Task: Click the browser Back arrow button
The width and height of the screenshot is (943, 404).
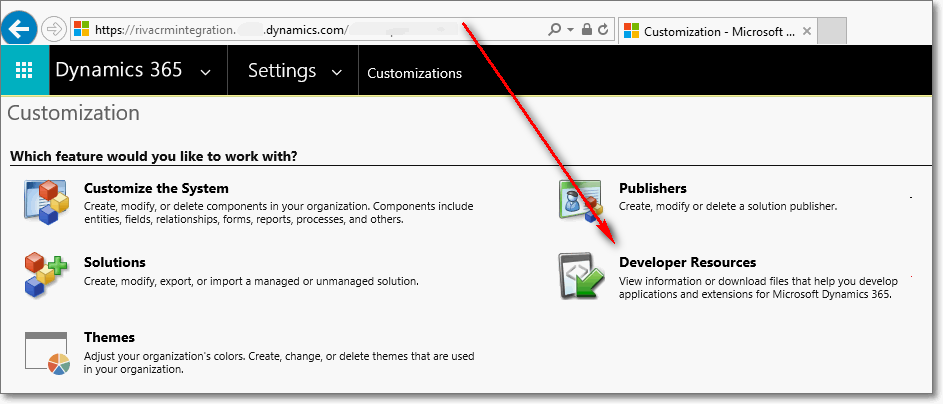Action: tap(20, 28)
